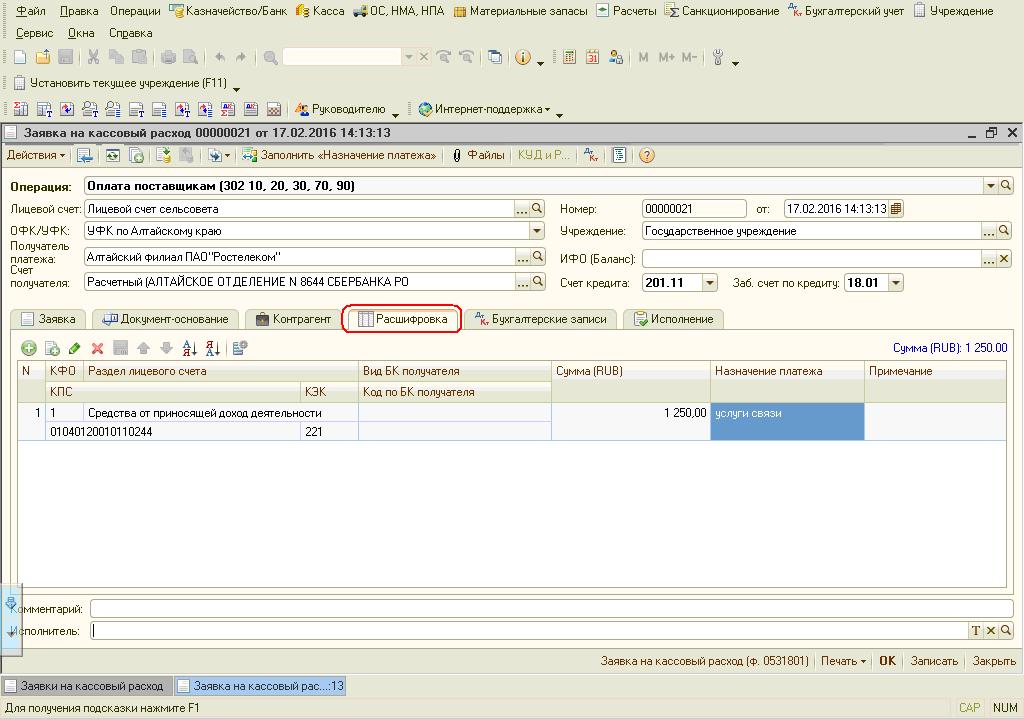
Task: Open the Исполнение tab
Action: click(x=673, y=319)
